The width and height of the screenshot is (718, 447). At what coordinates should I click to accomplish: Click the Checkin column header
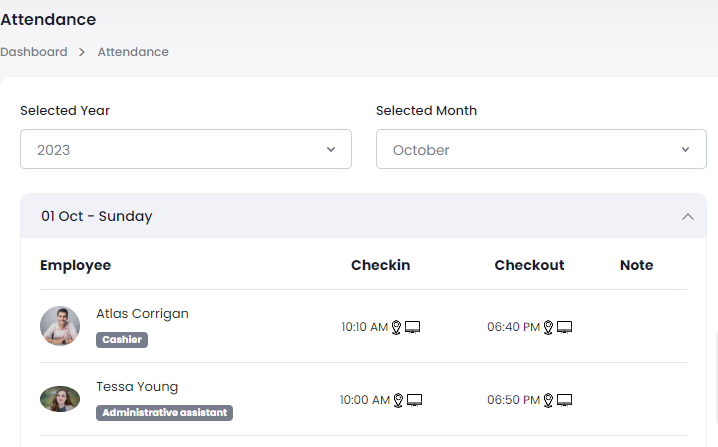coord(380,265)
